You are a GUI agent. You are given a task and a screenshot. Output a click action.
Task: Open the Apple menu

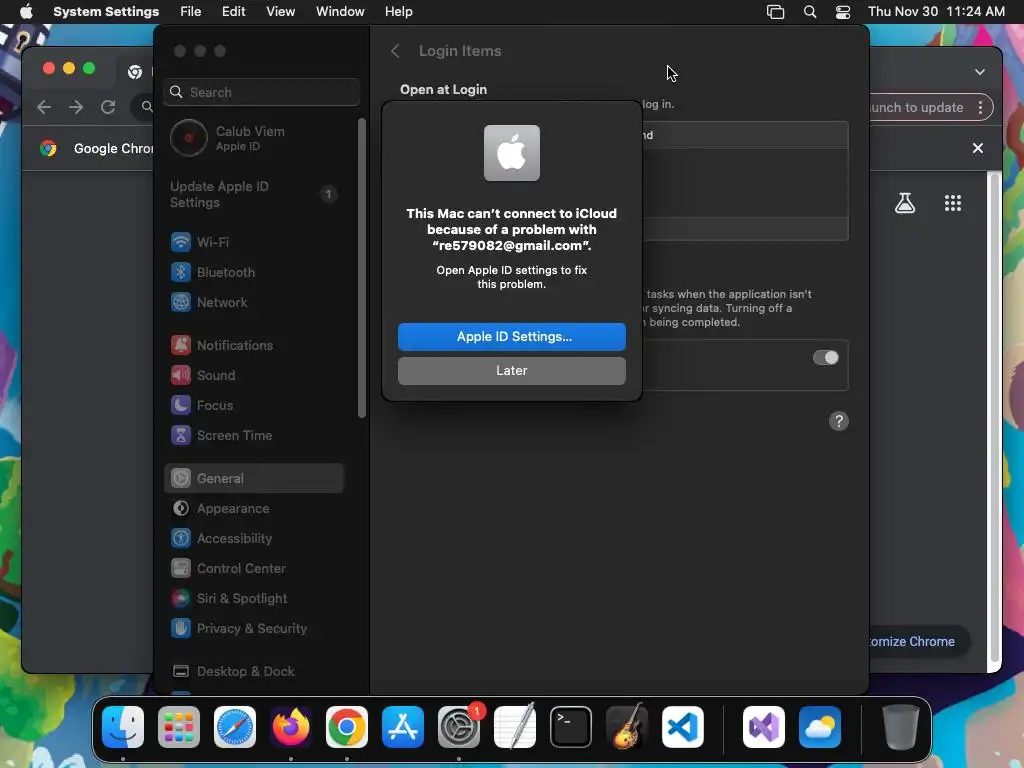(26, 11)
